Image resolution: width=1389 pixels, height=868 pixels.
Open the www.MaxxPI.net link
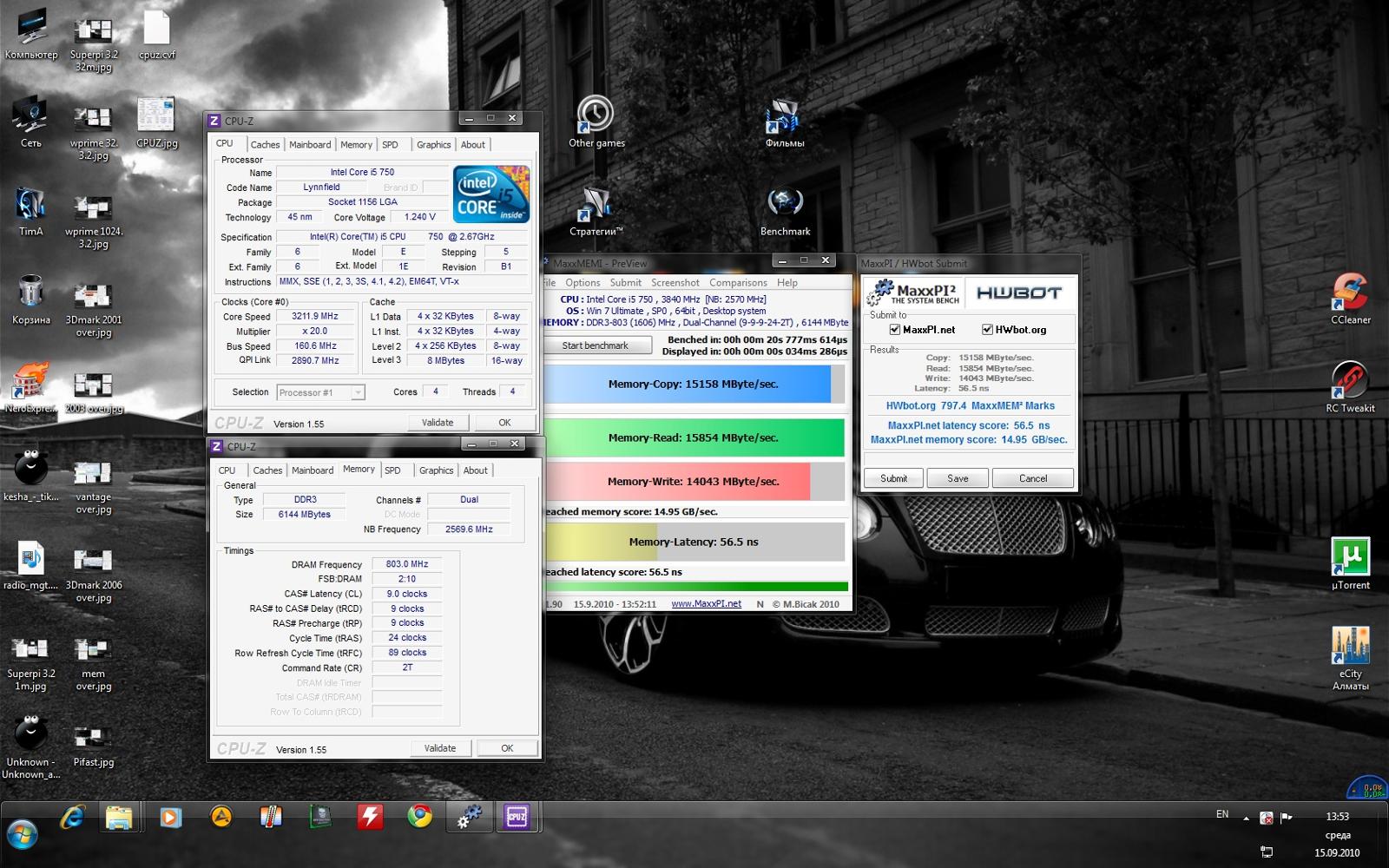tap(706, 604)
